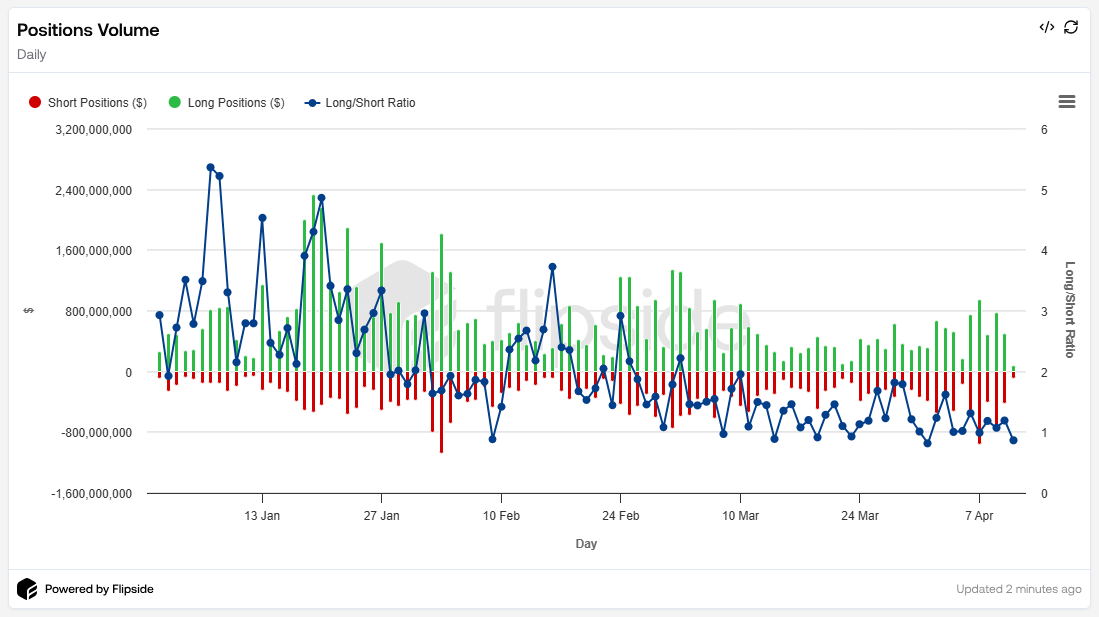Click the refresh chart icon
The height and width of the screenshot is (617, 1099).
click(1071, 27)
